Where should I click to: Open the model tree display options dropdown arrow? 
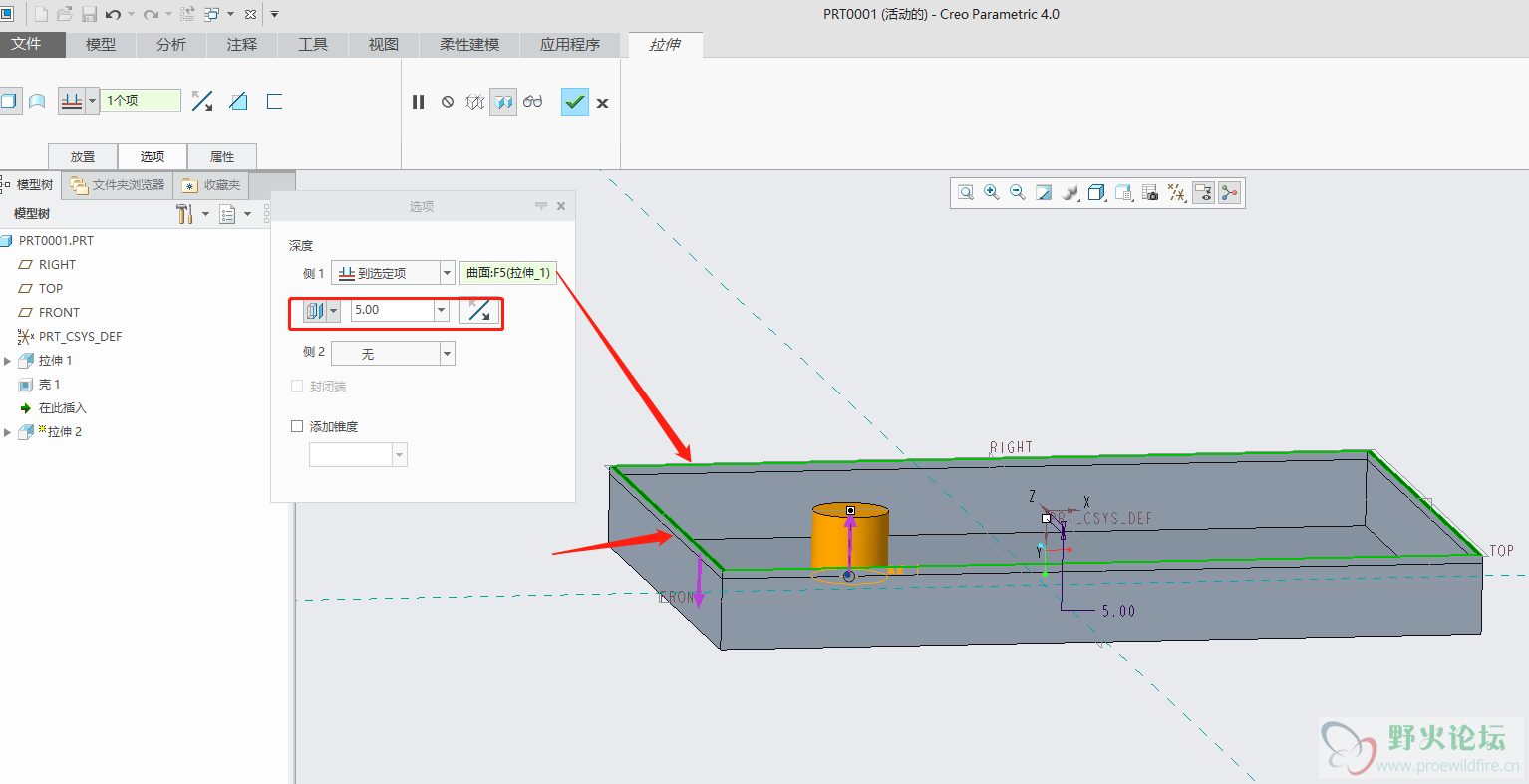coord(248,214)
